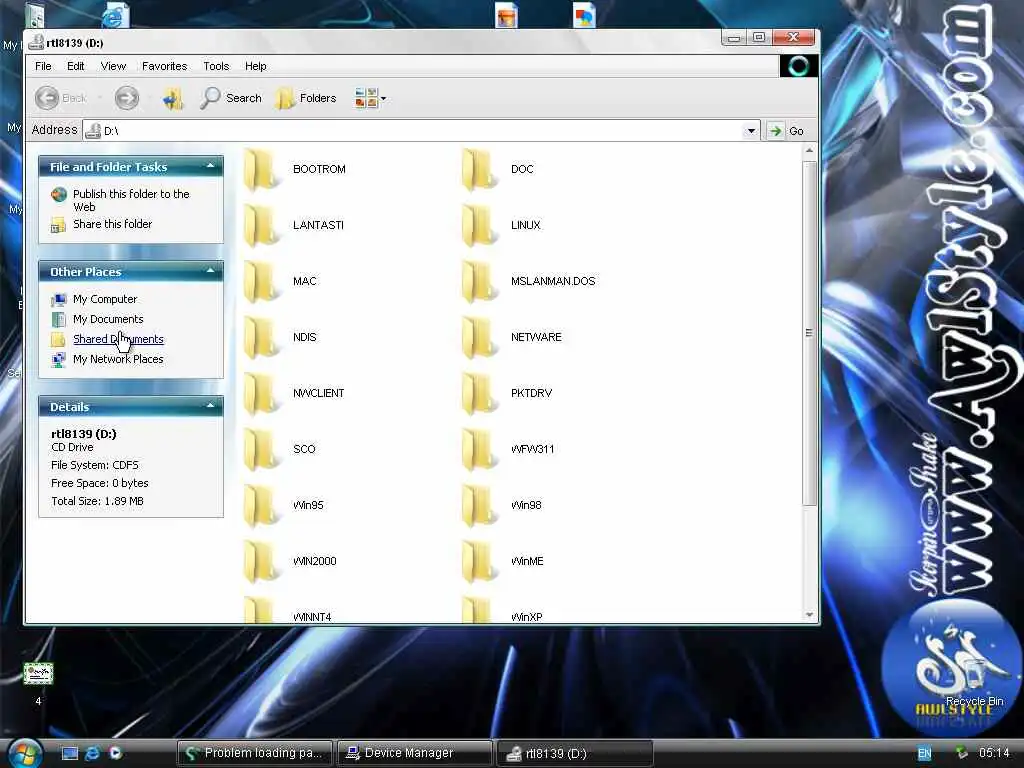Open the Tools menu

(x=216, y=66)
